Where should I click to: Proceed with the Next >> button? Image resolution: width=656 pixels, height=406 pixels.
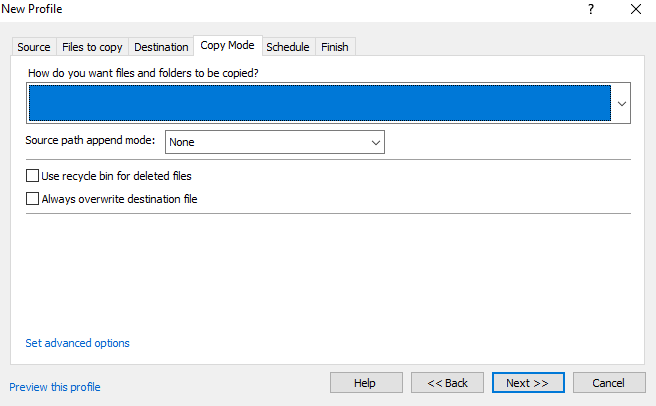tap(528, 383)
